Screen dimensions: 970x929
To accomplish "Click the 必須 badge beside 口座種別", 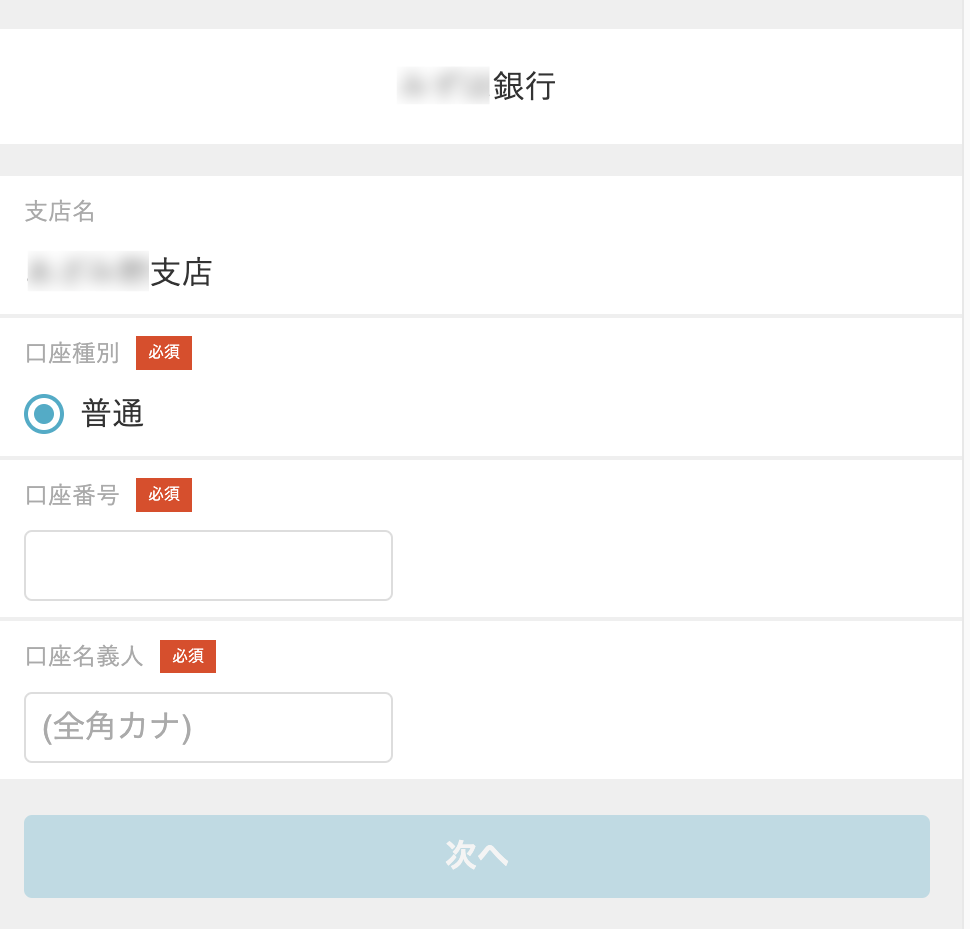I will pos(164,353).
